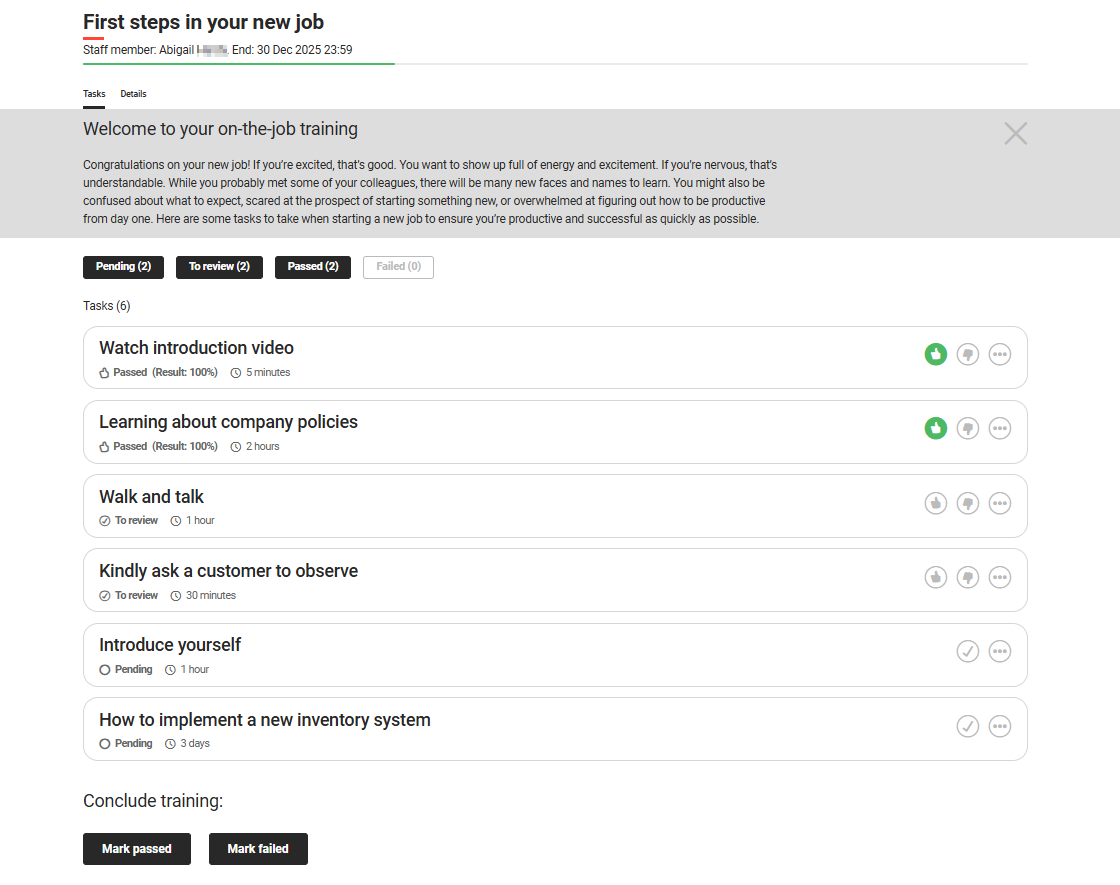This screenshot has width=1120, height=885.
Task: Toggle the Passed (2) filter
Action: point(312,267)
